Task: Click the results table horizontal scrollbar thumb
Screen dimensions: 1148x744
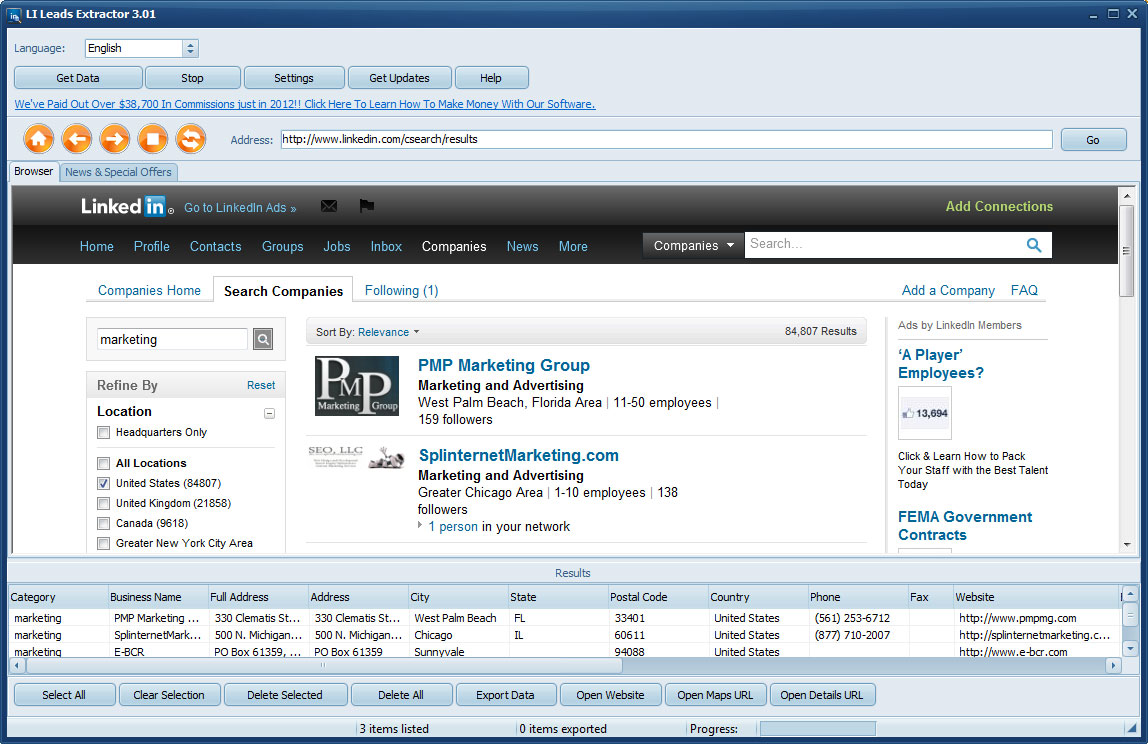Action: [x=324, y=666]
